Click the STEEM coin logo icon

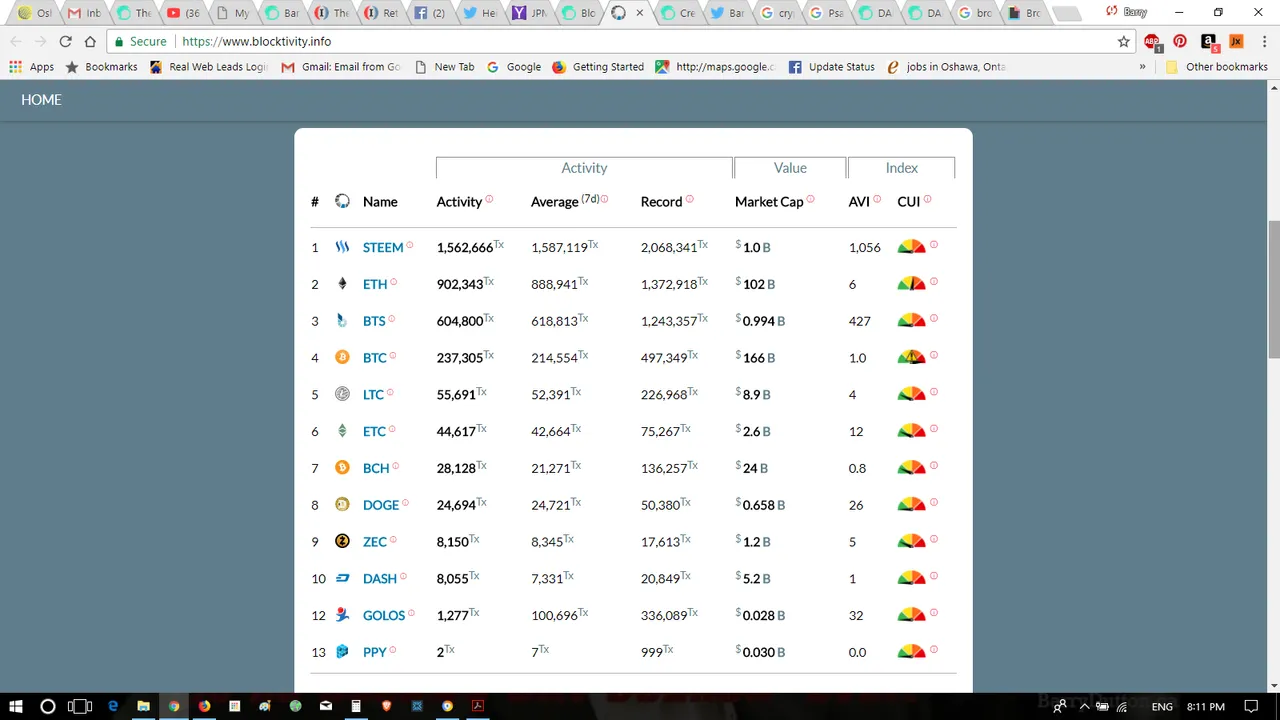(x=342, y=247)
